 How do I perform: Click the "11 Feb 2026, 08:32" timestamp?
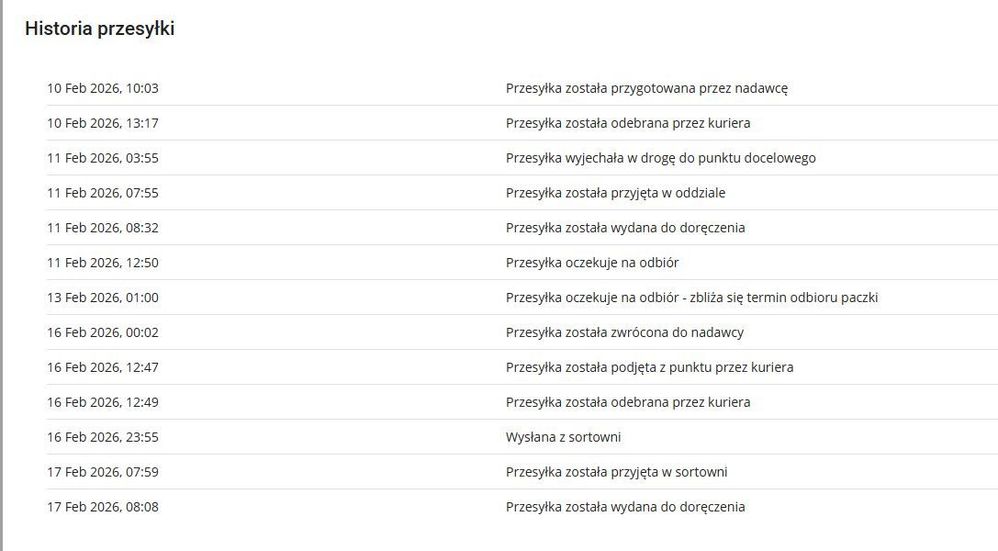102,228
